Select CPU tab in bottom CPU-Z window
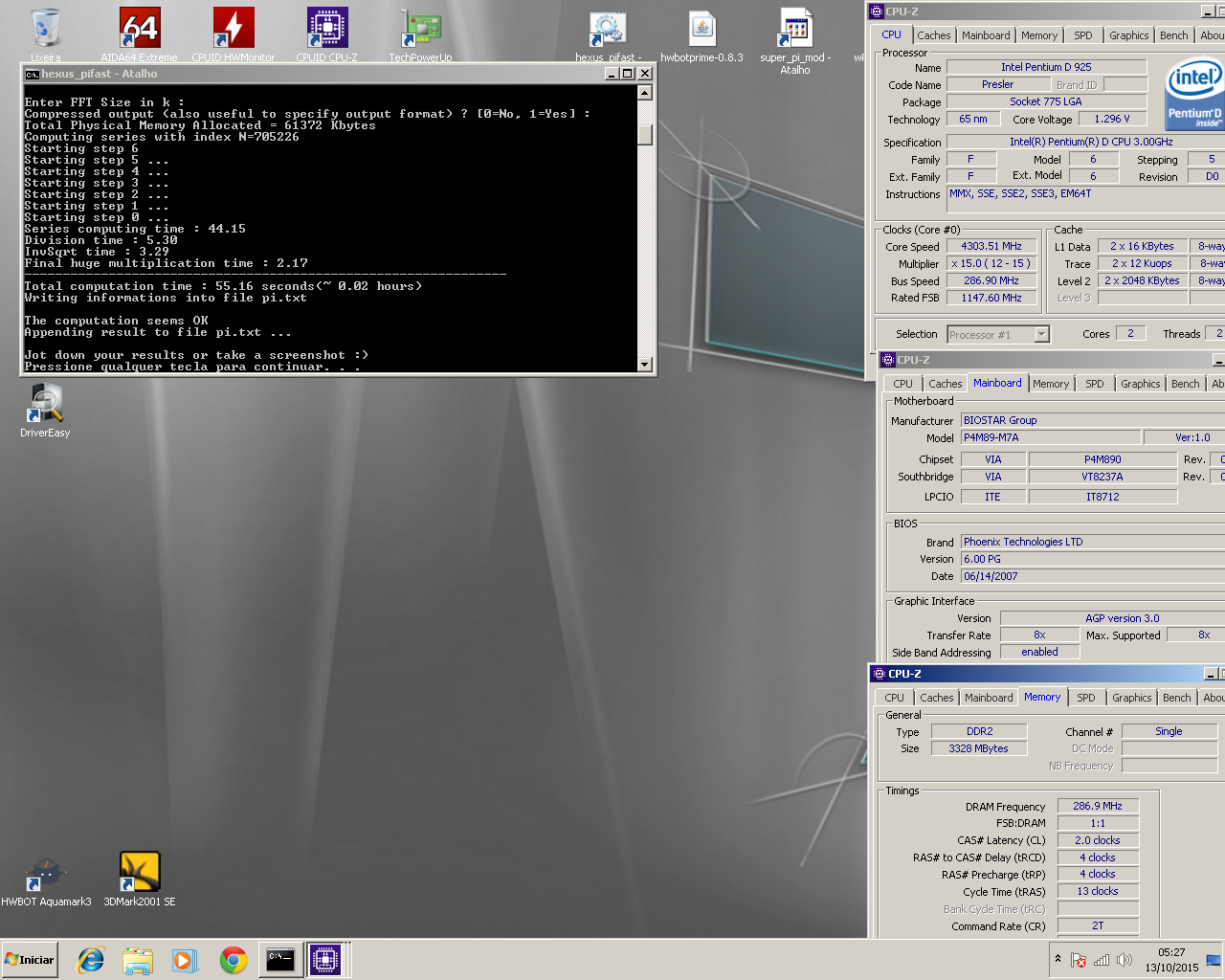Viewport: 1225px width, 980px height. pyautogui.click(x=894, y=698)
